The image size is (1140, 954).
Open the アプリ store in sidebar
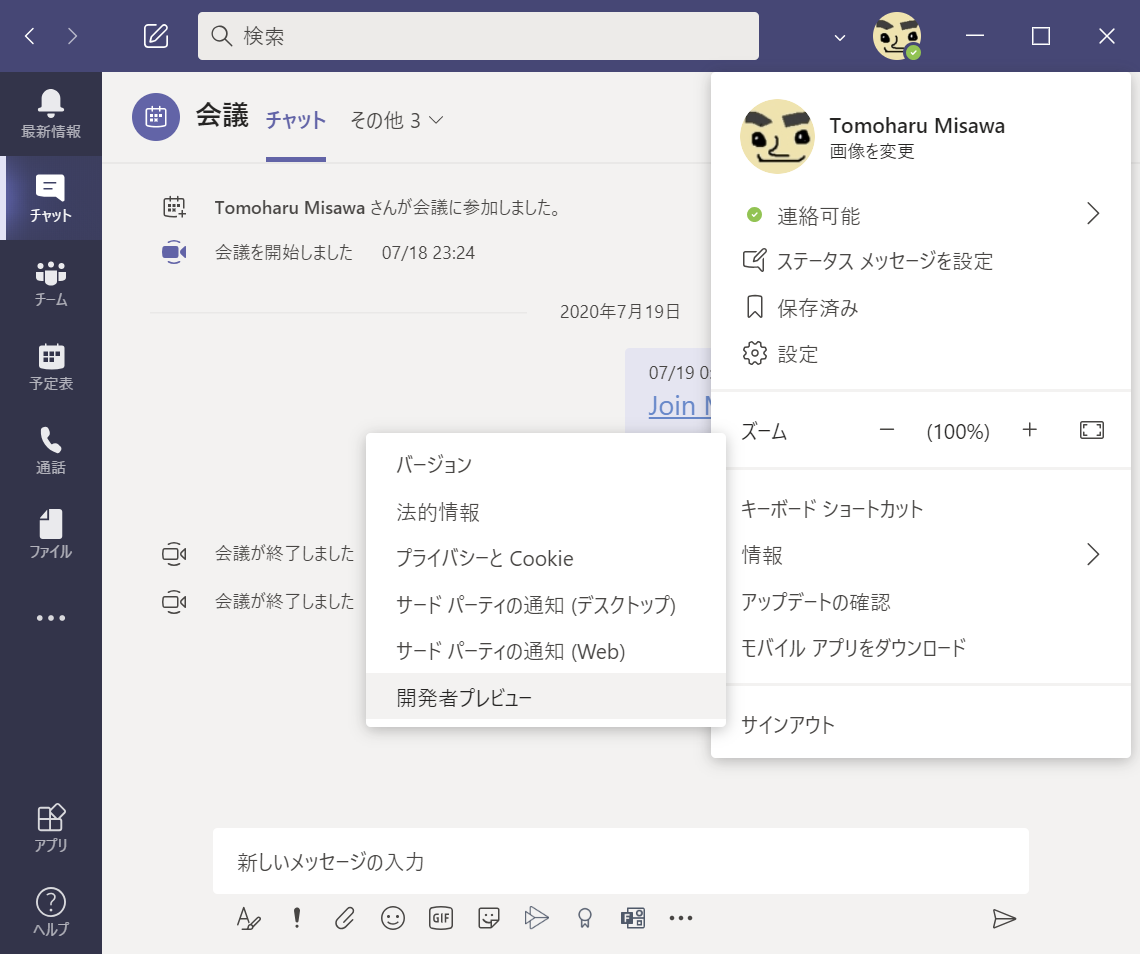pyautogui.click(x=51, y=827)
